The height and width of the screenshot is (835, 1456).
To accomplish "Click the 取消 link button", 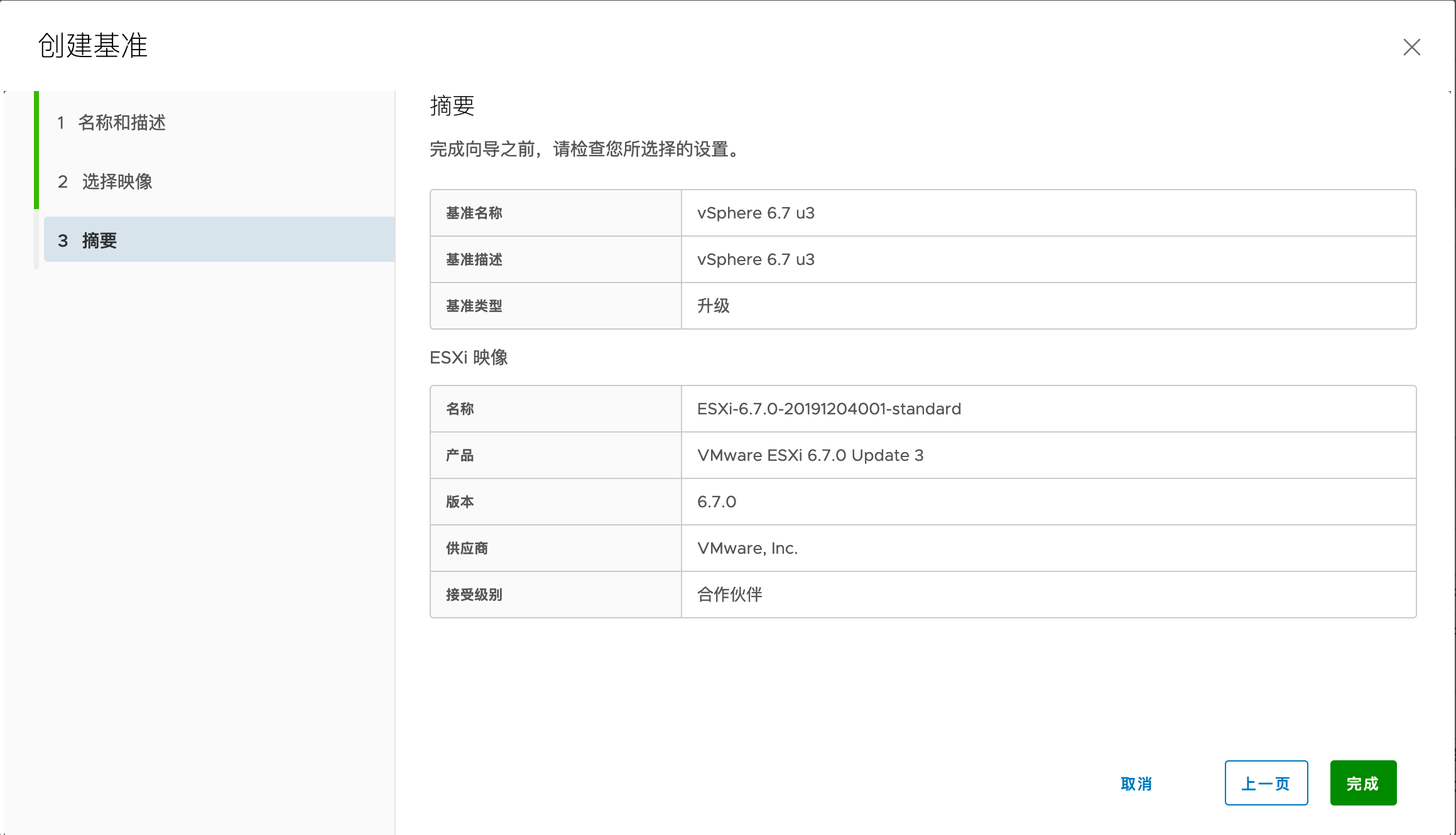I will pos(1136,784).
